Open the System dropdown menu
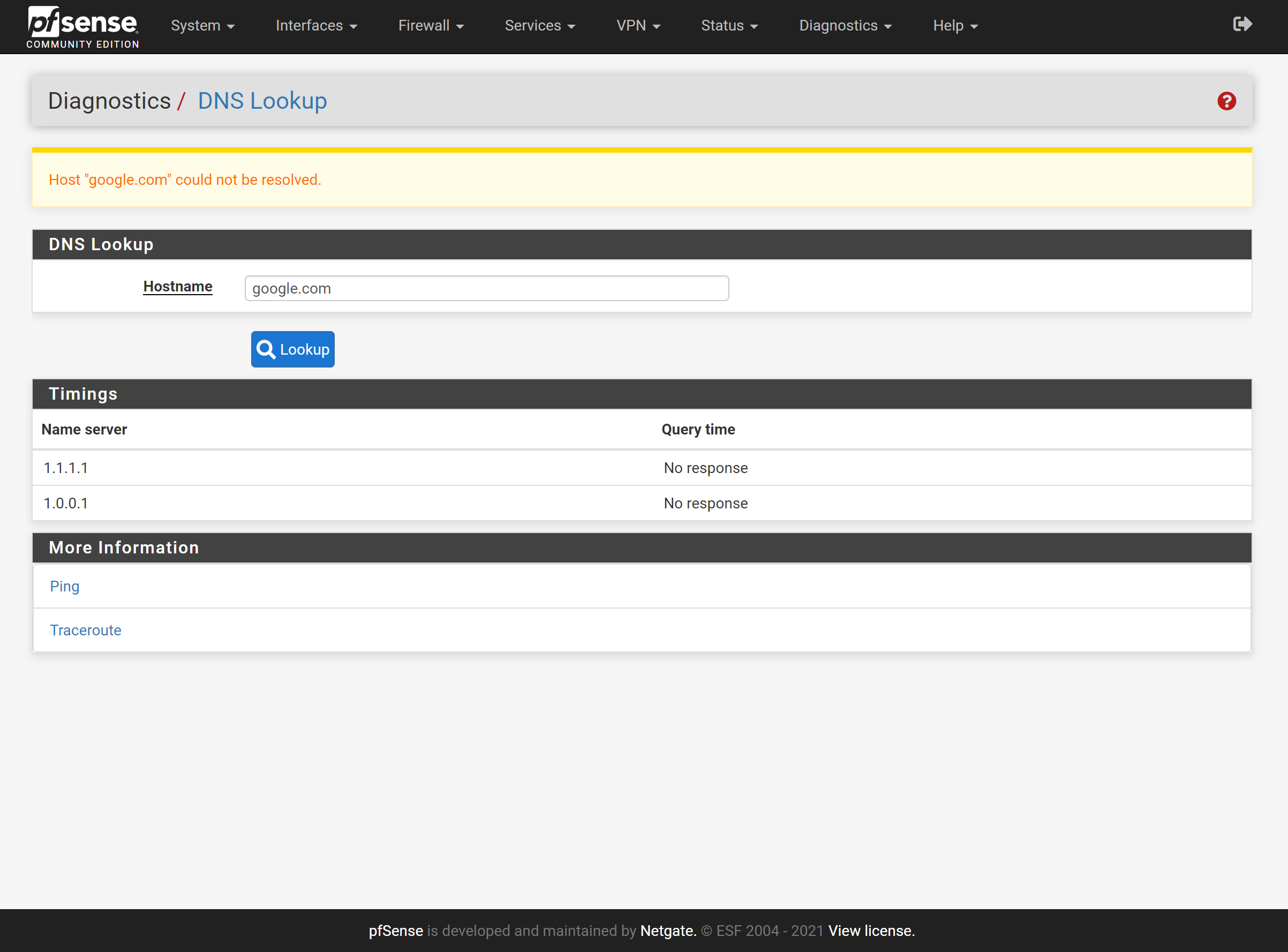This screenshot has height=952, width=1288. (202, 26)
